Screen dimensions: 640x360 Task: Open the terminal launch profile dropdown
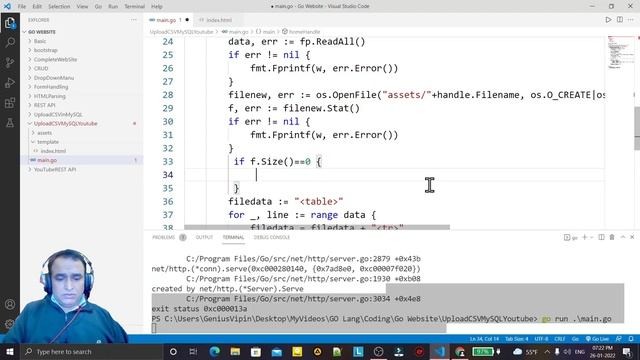591,238
